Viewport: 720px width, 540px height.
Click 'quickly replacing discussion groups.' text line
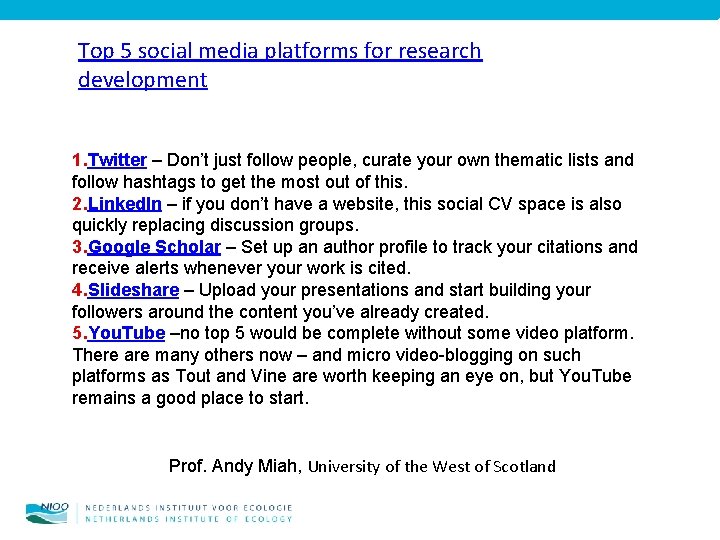point(215,225)
